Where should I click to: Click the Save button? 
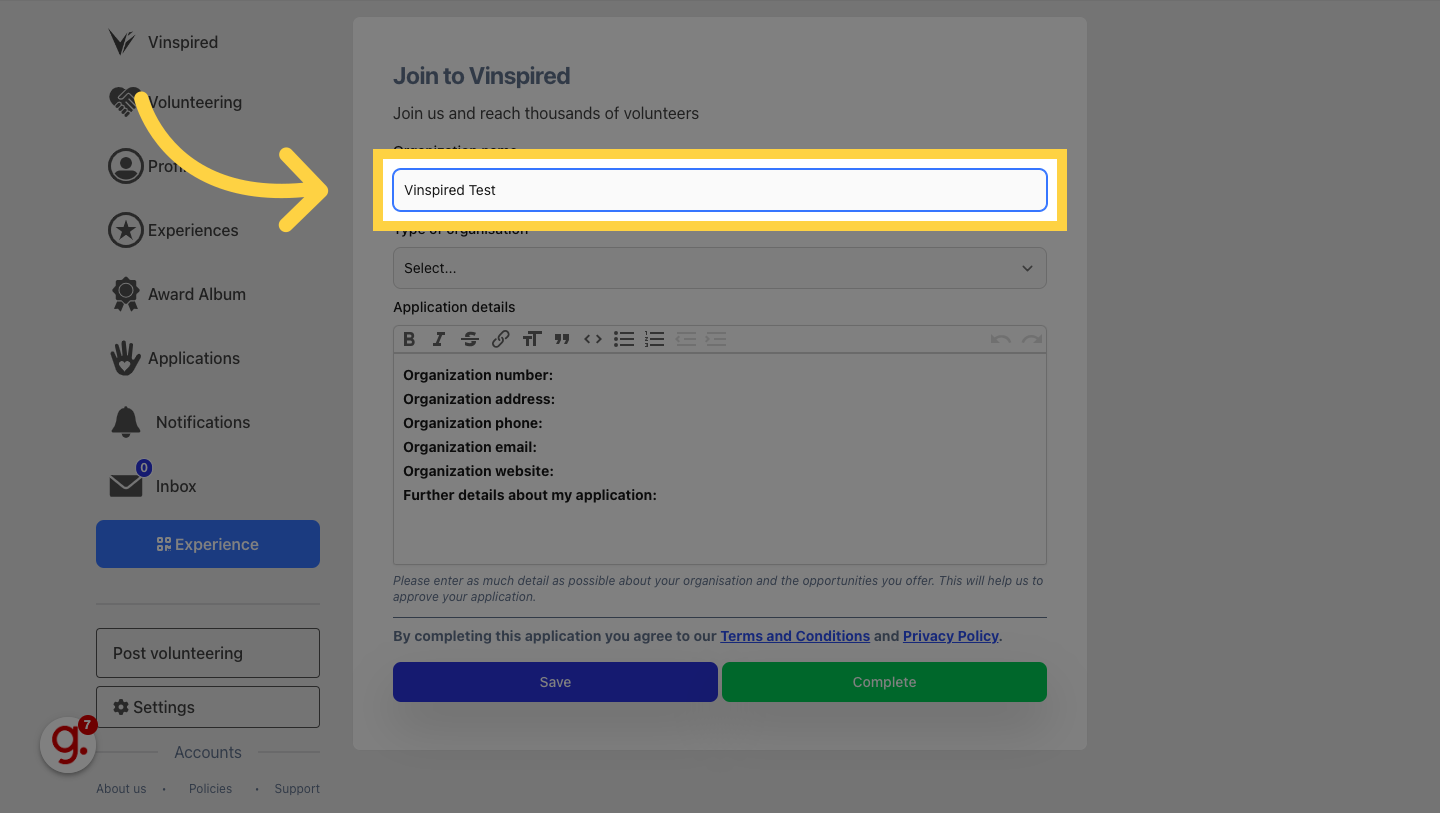click(555, 682)
